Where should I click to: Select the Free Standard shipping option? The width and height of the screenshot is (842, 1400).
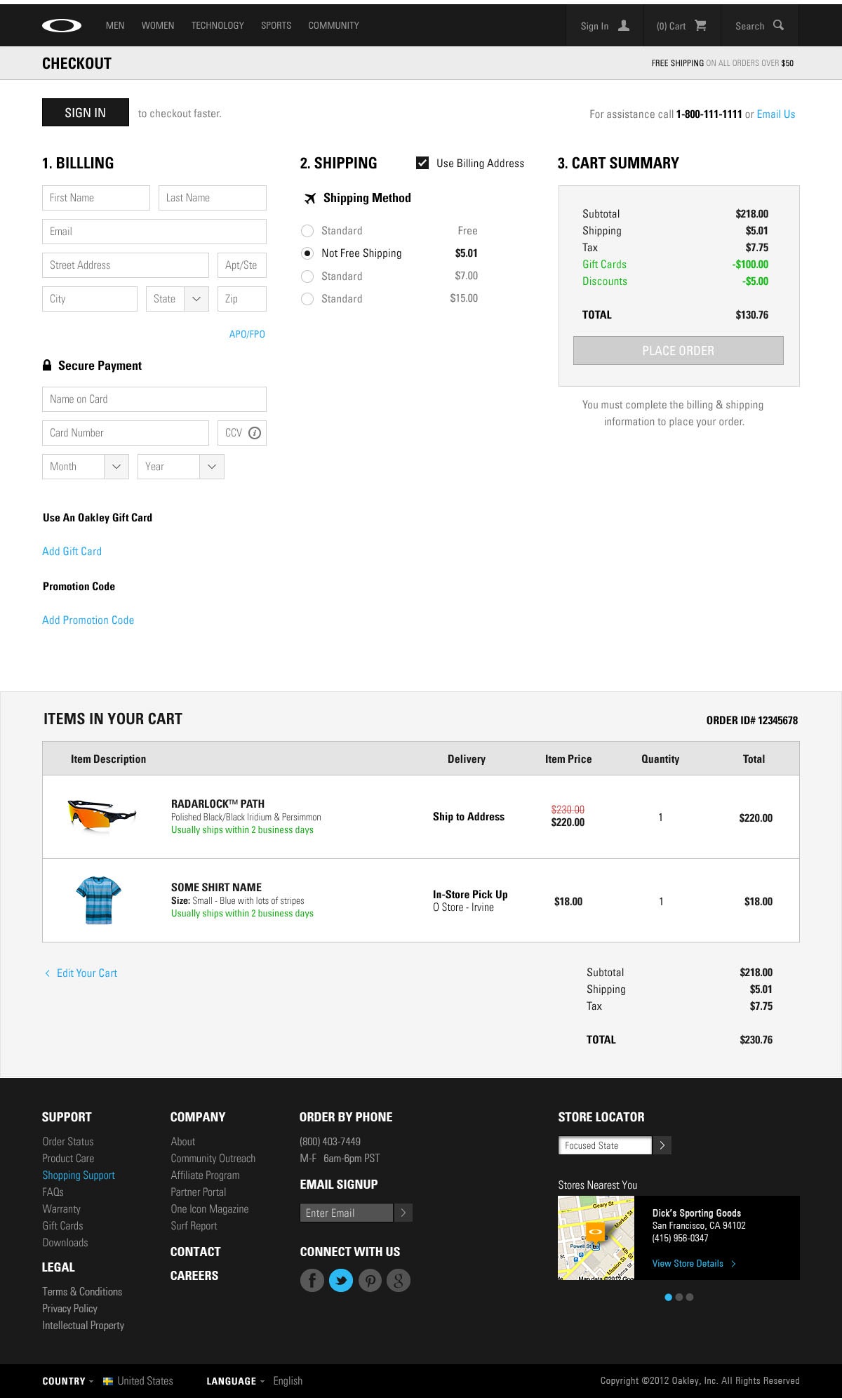pos(307,231)
